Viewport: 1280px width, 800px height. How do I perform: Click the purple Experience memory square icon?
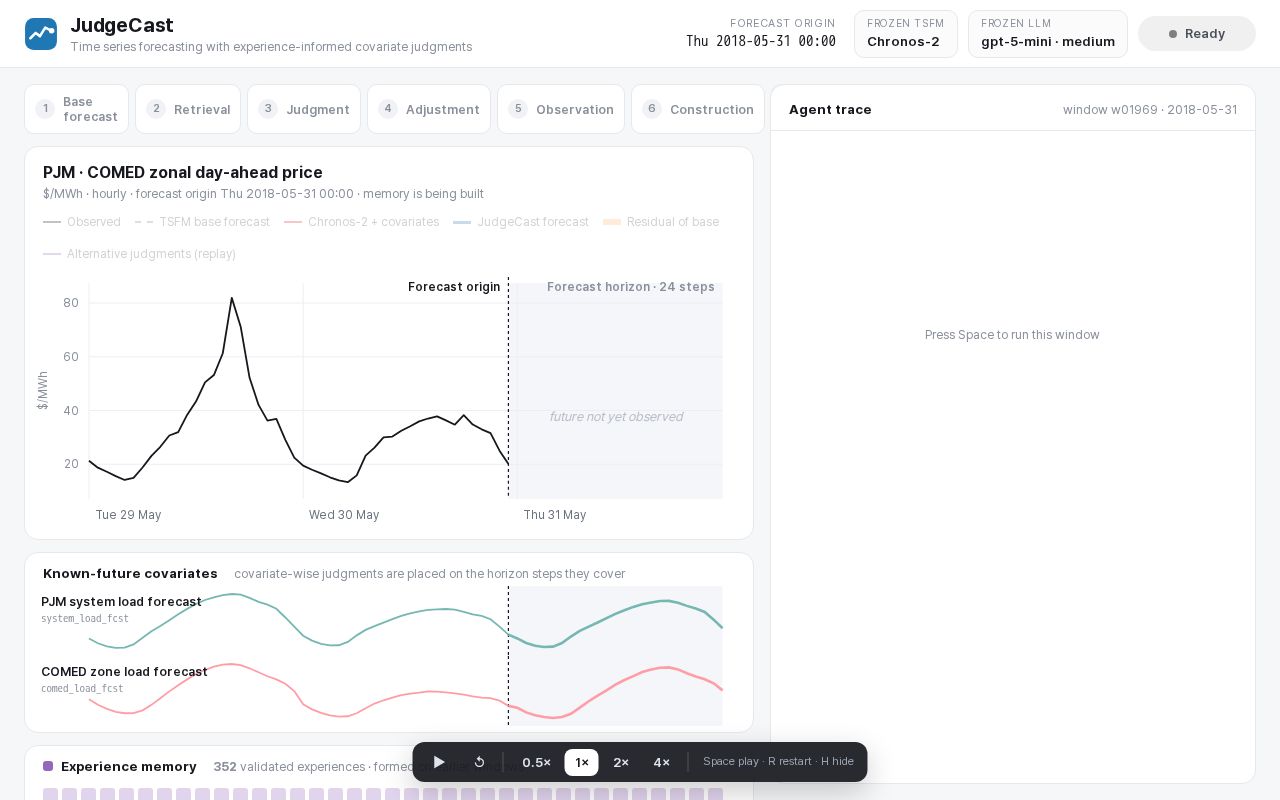(48, 767)
